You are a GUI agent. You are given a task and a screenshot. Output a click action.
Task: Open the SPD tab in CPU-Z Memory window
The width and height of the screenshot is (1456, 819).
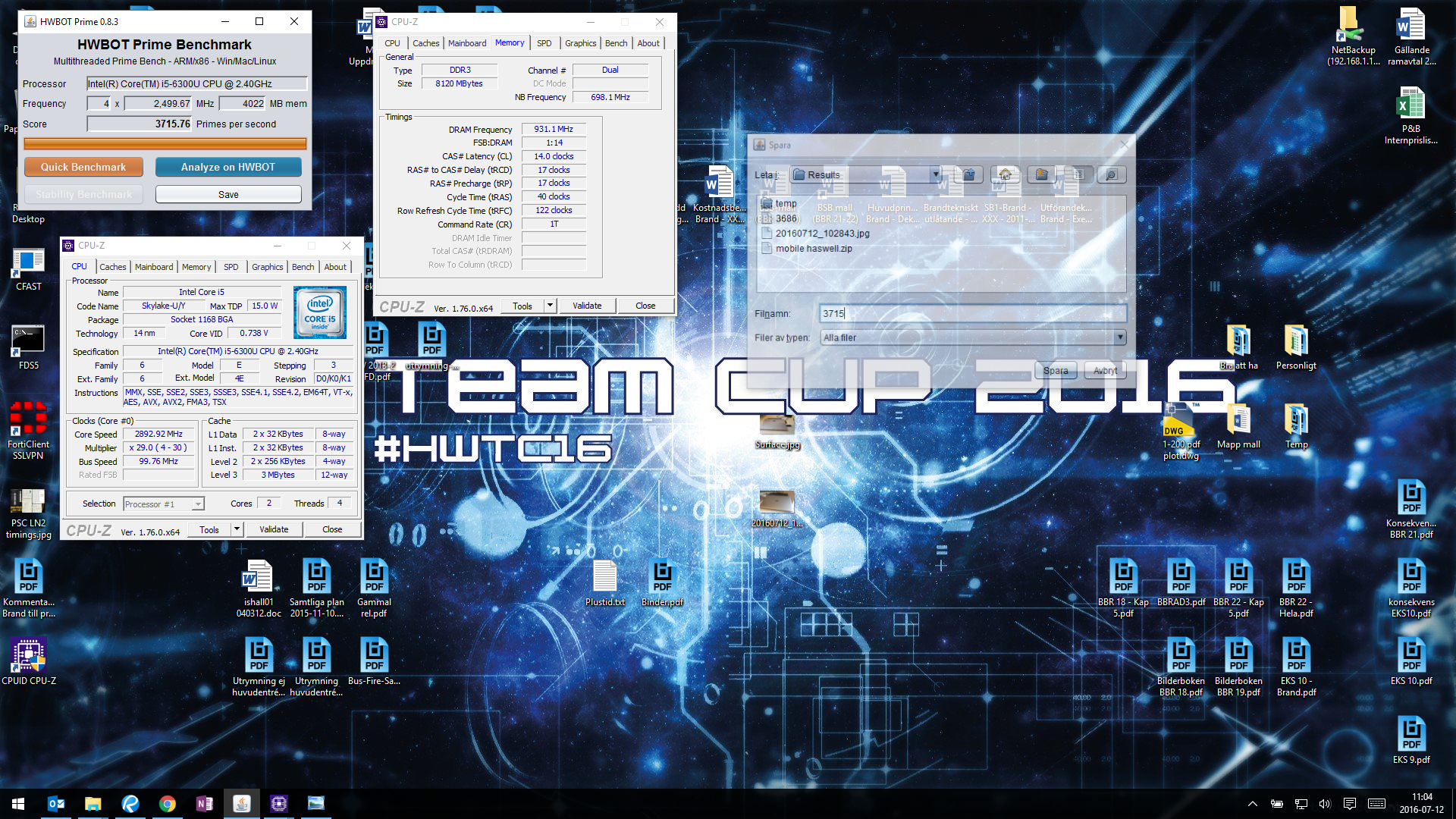[x=544, y=43]
